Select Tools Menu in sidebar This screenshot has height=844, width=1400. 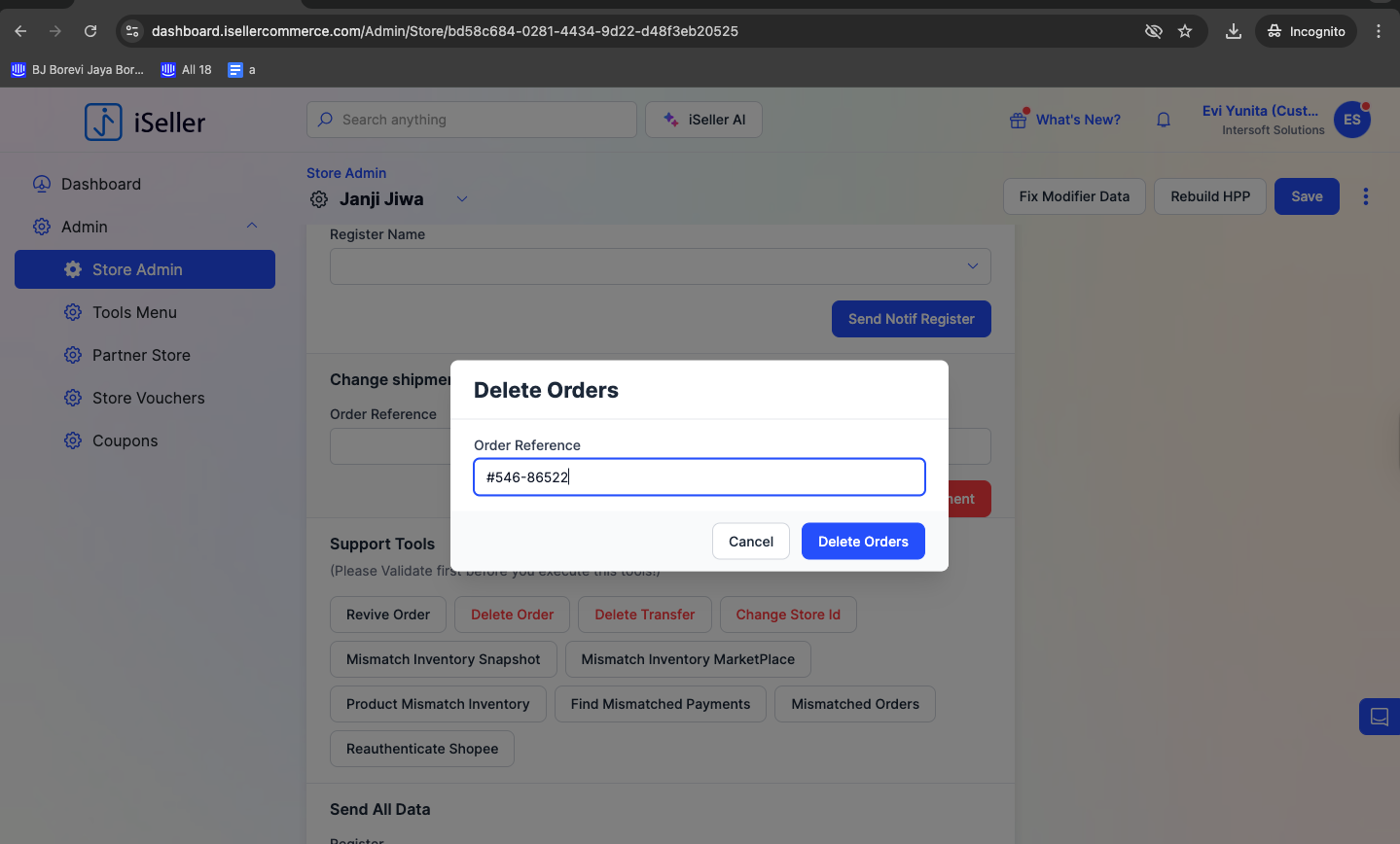click(x=134, y=312)
